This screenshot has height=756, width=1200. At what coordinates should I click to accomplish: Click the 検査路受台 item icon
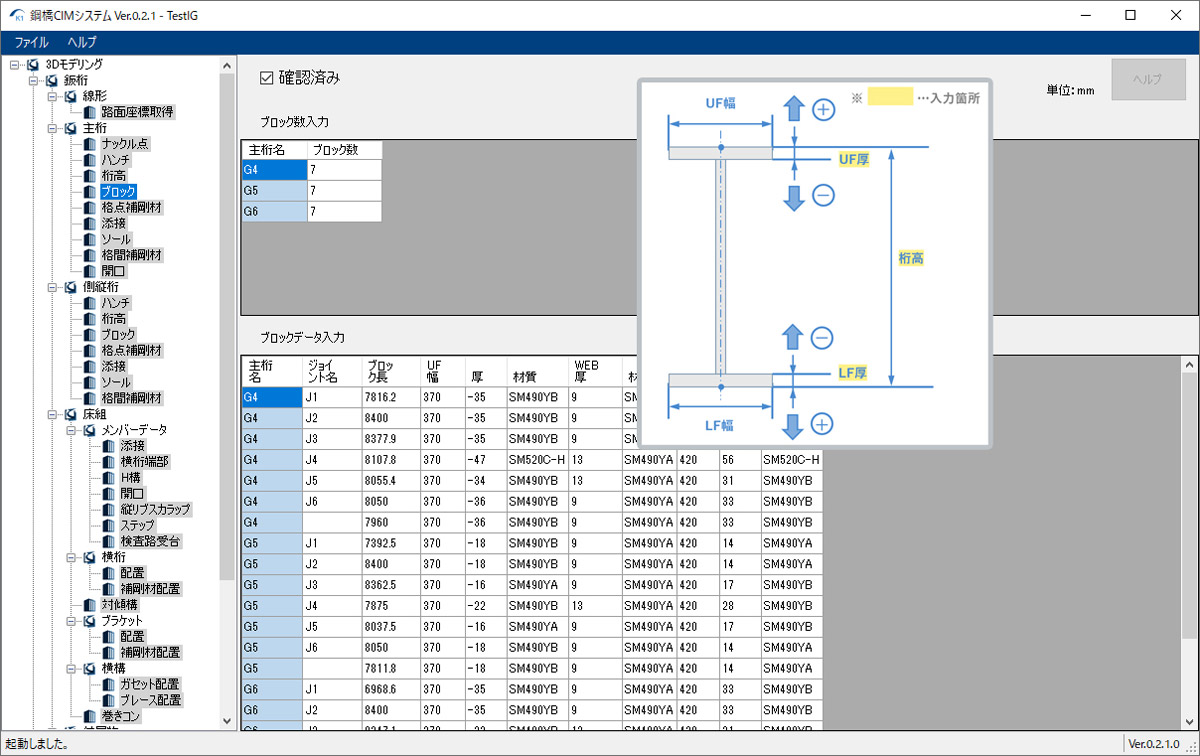(108, 541)
